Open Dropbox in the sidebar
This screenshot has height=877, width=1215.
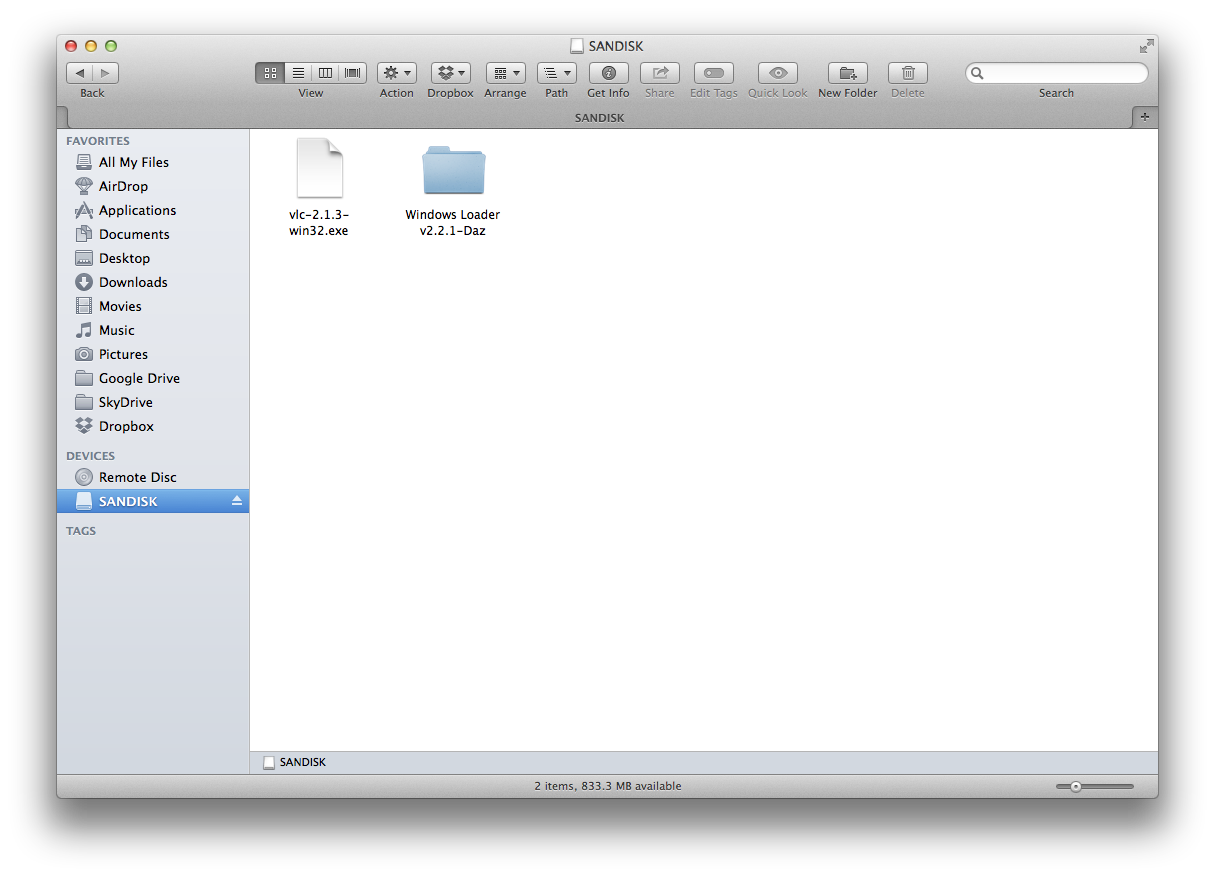pyautogui.click(x=153, y=426)
